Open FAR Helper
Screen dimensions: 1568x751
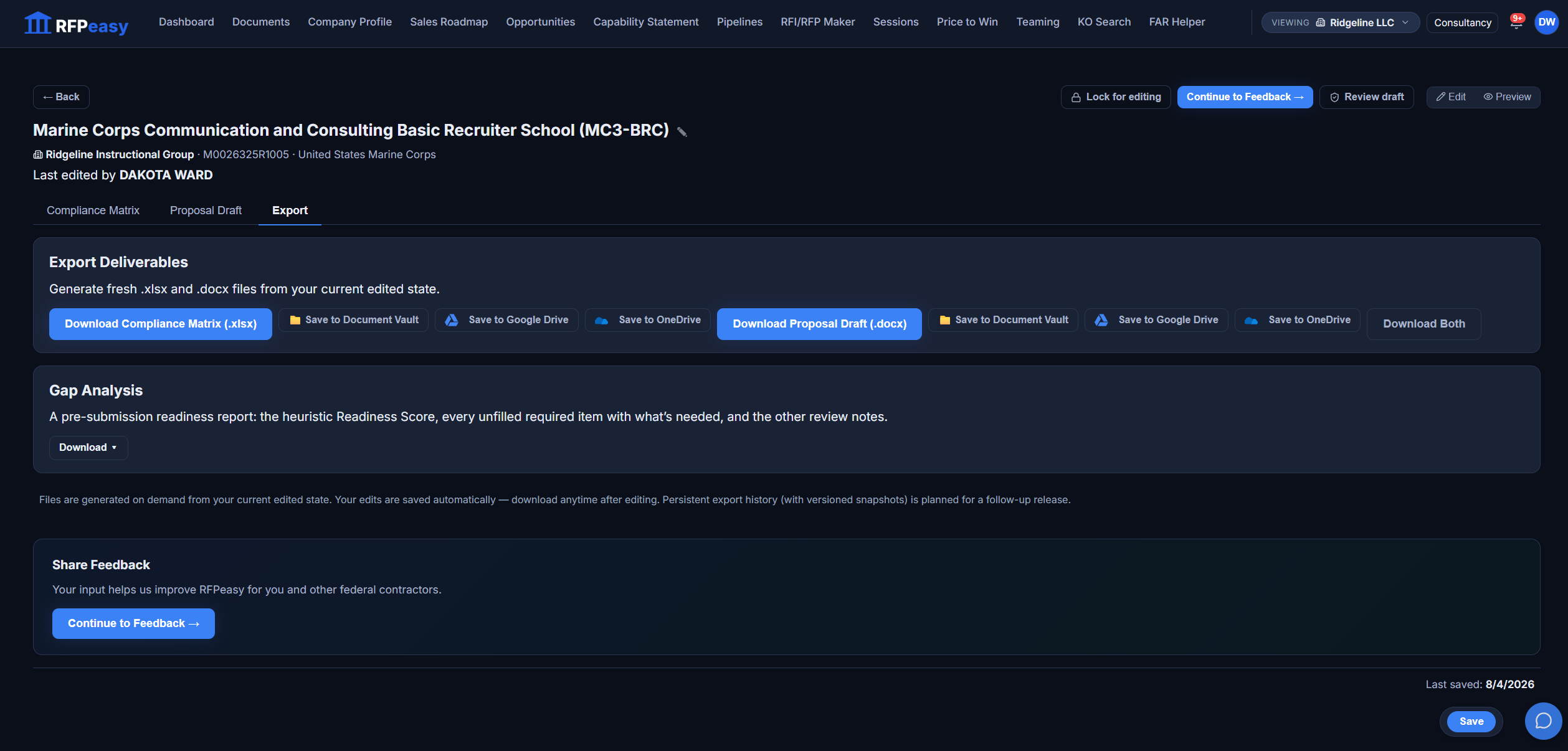[1177, 22]
